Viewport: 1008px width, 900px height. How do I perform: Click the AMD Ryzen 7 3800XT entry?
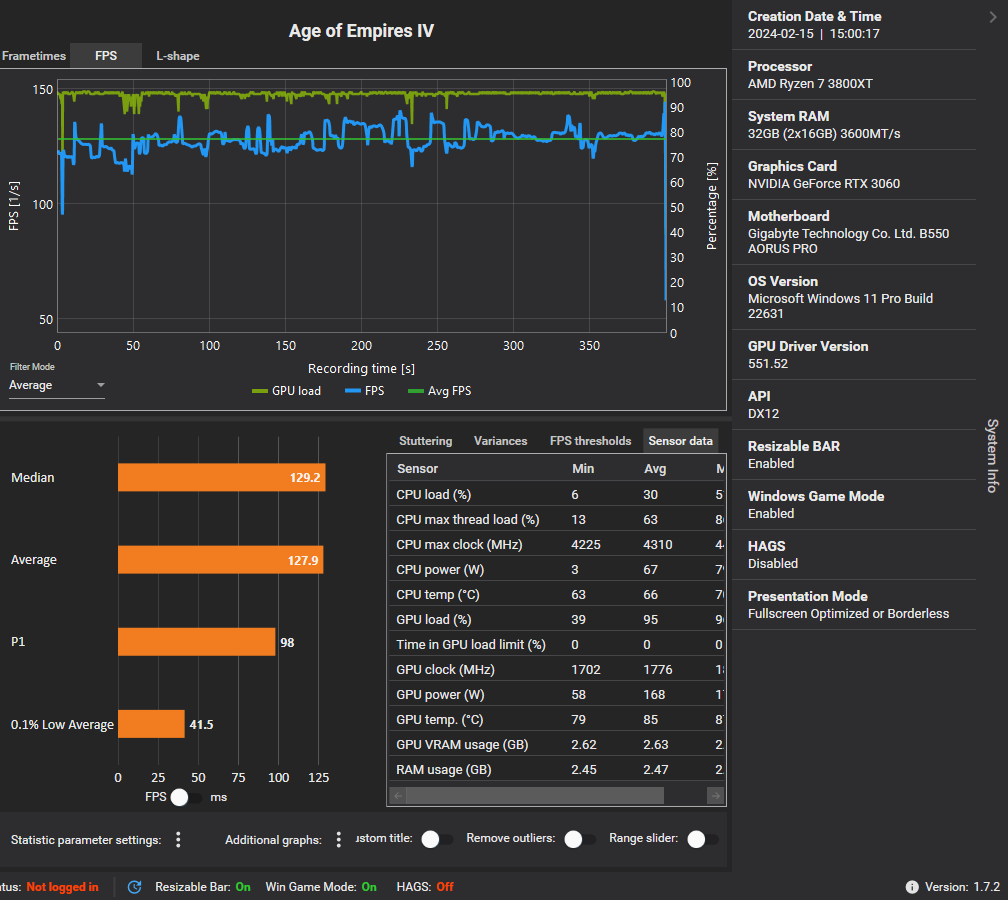810,84
